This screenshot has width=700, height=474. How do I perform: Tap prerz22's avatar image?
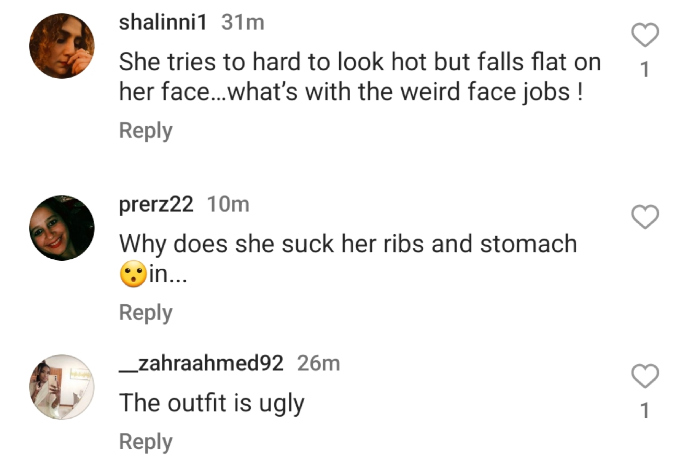point(62,227)
